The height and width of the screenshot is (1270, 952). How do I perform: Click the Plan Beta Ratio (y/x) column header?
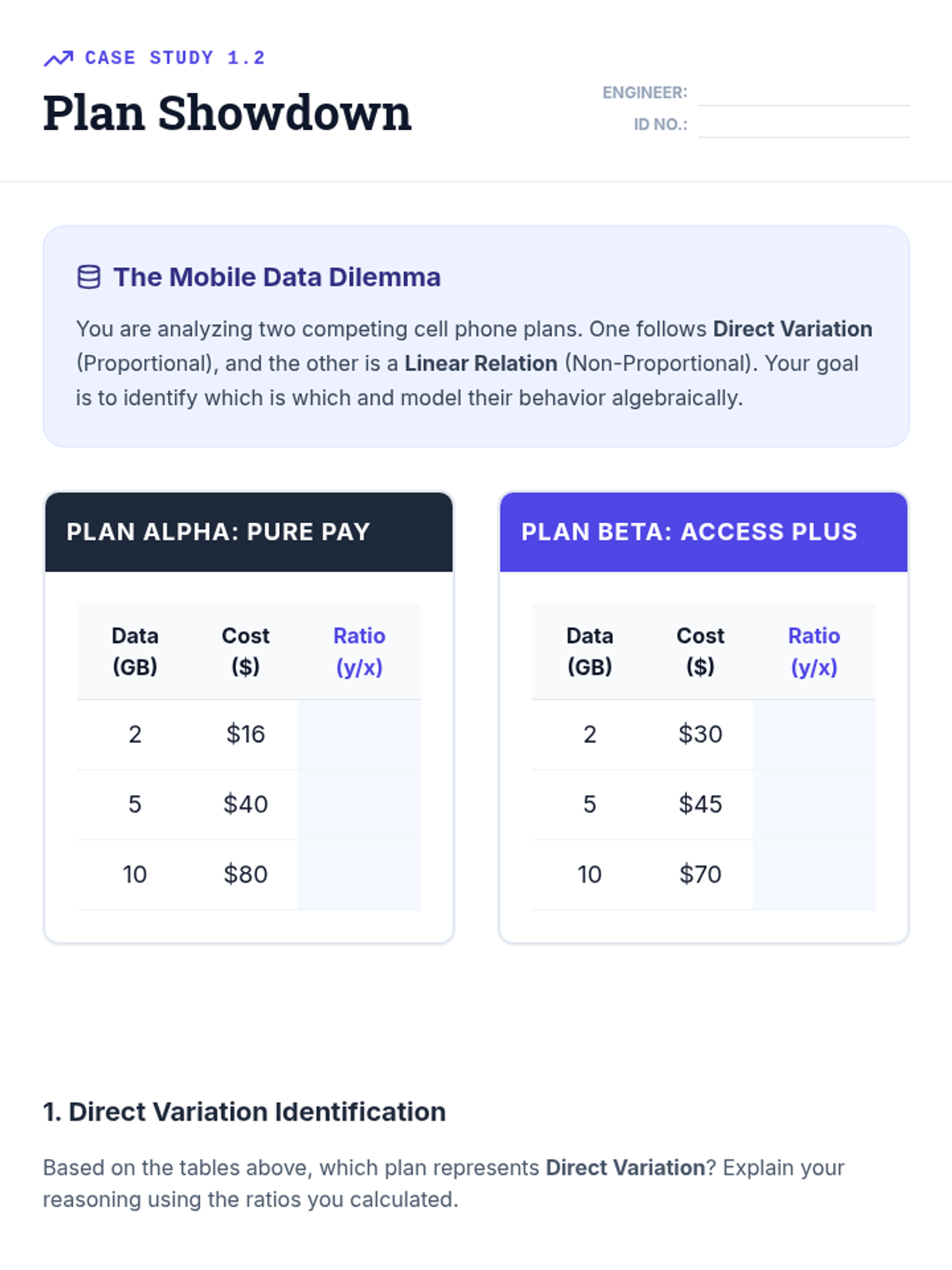[814, 652]
